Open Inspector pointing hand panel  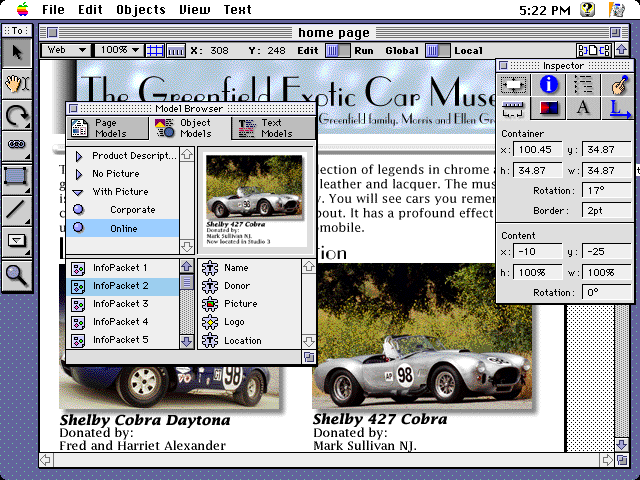[x=618, y=85]
